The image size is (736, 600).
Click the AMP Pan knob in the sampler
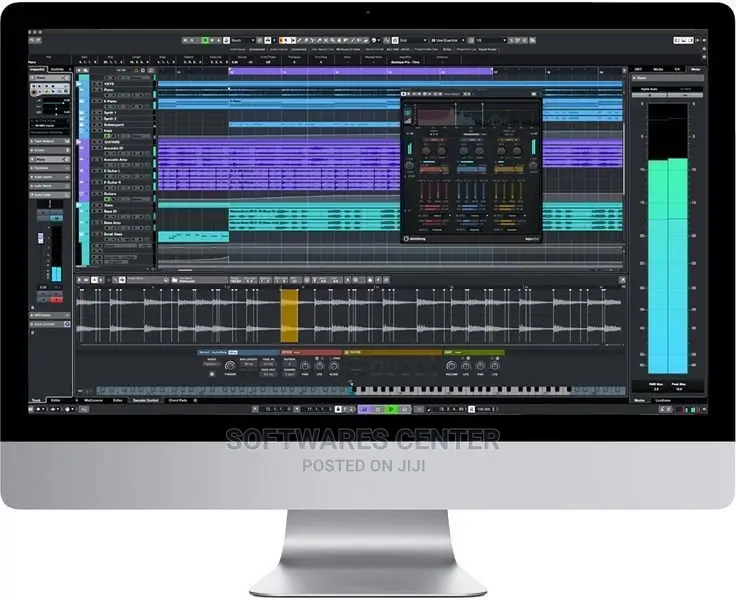pos(480,366)
